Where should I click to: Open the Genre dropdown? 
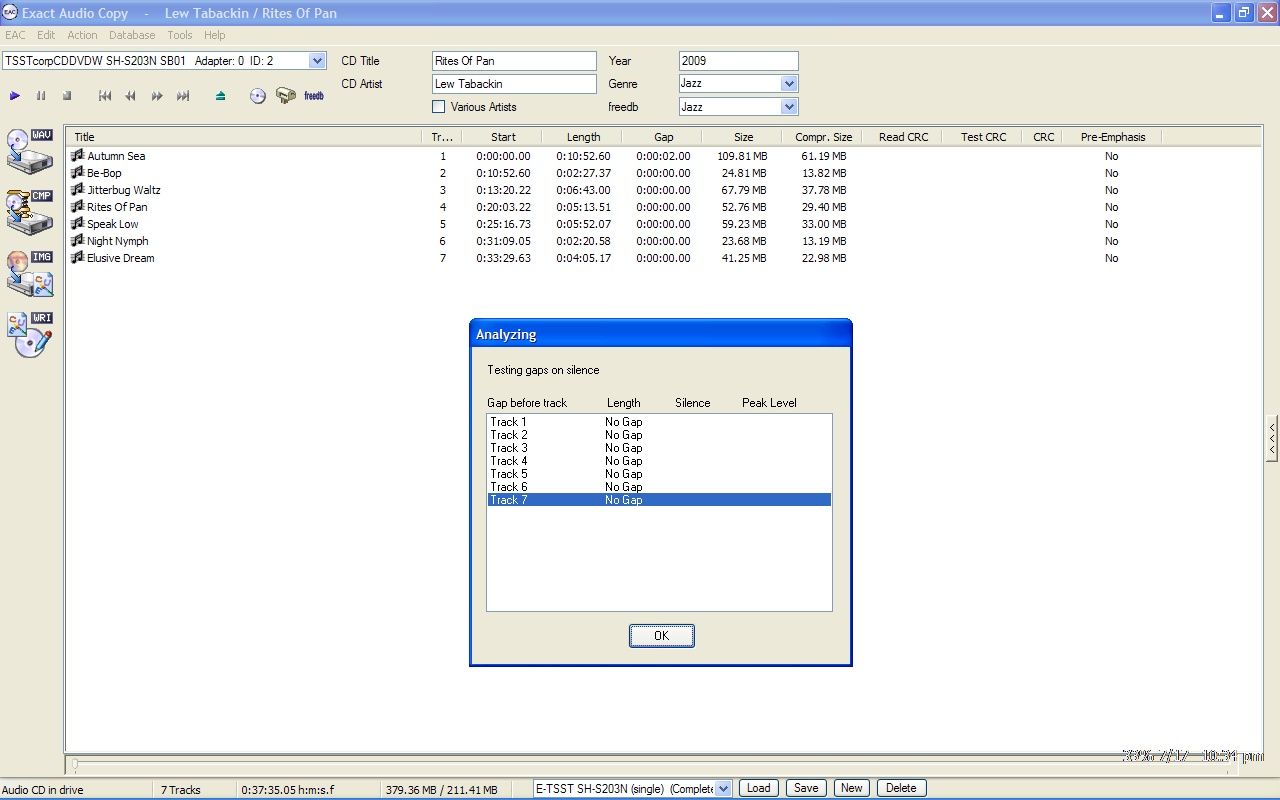click(789, 84)
